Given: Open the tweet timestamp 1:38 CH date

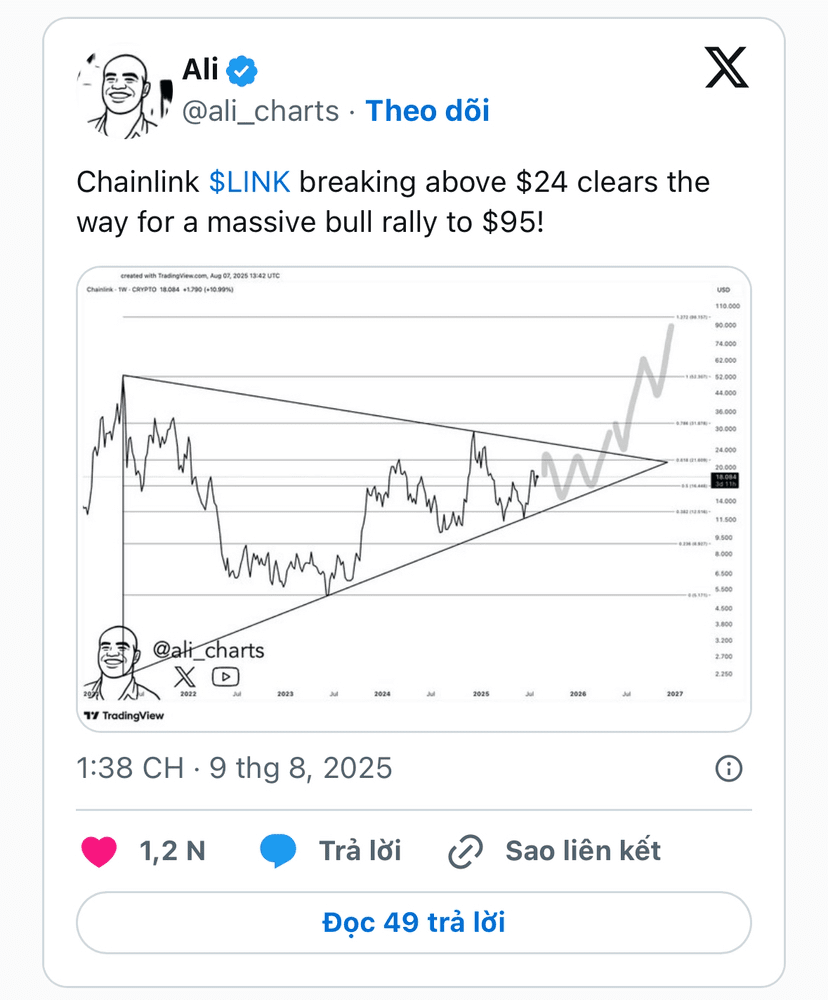Looking at the screenshot, I should pos(234,768).
